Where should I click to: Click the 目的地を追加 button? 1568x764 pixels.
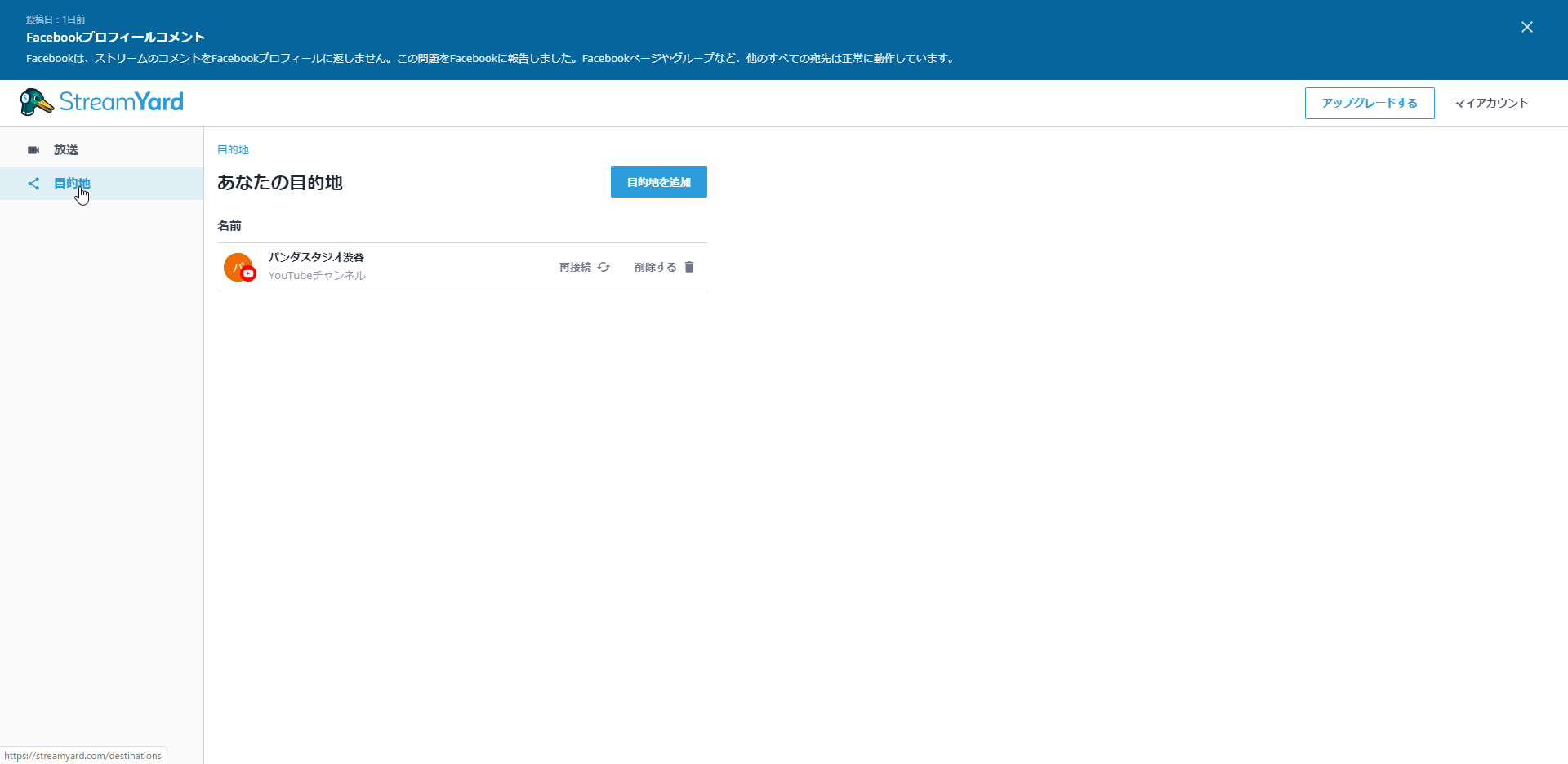(658, 182)
